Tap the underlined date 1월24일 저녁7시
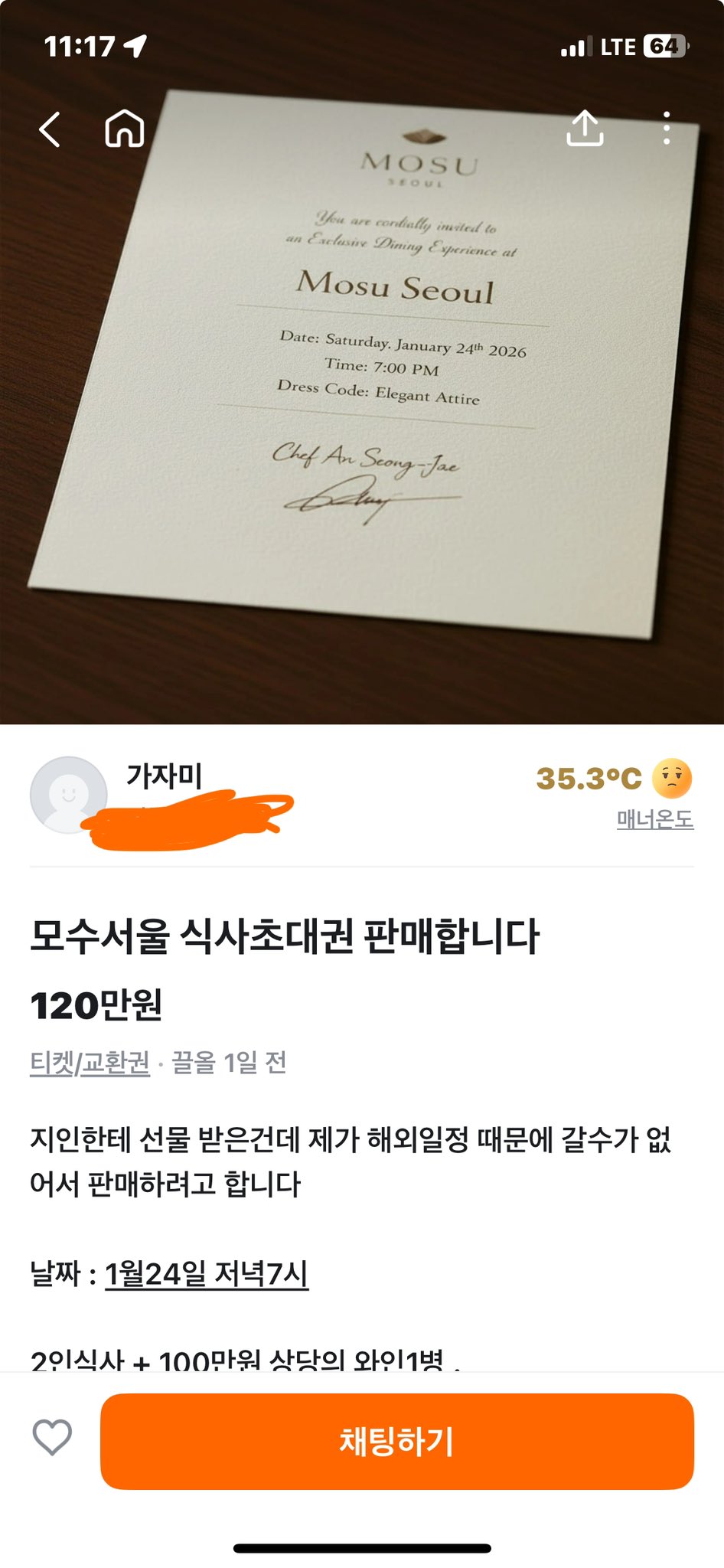The height and width of the screenshot is (1568, 724). 207,1274
